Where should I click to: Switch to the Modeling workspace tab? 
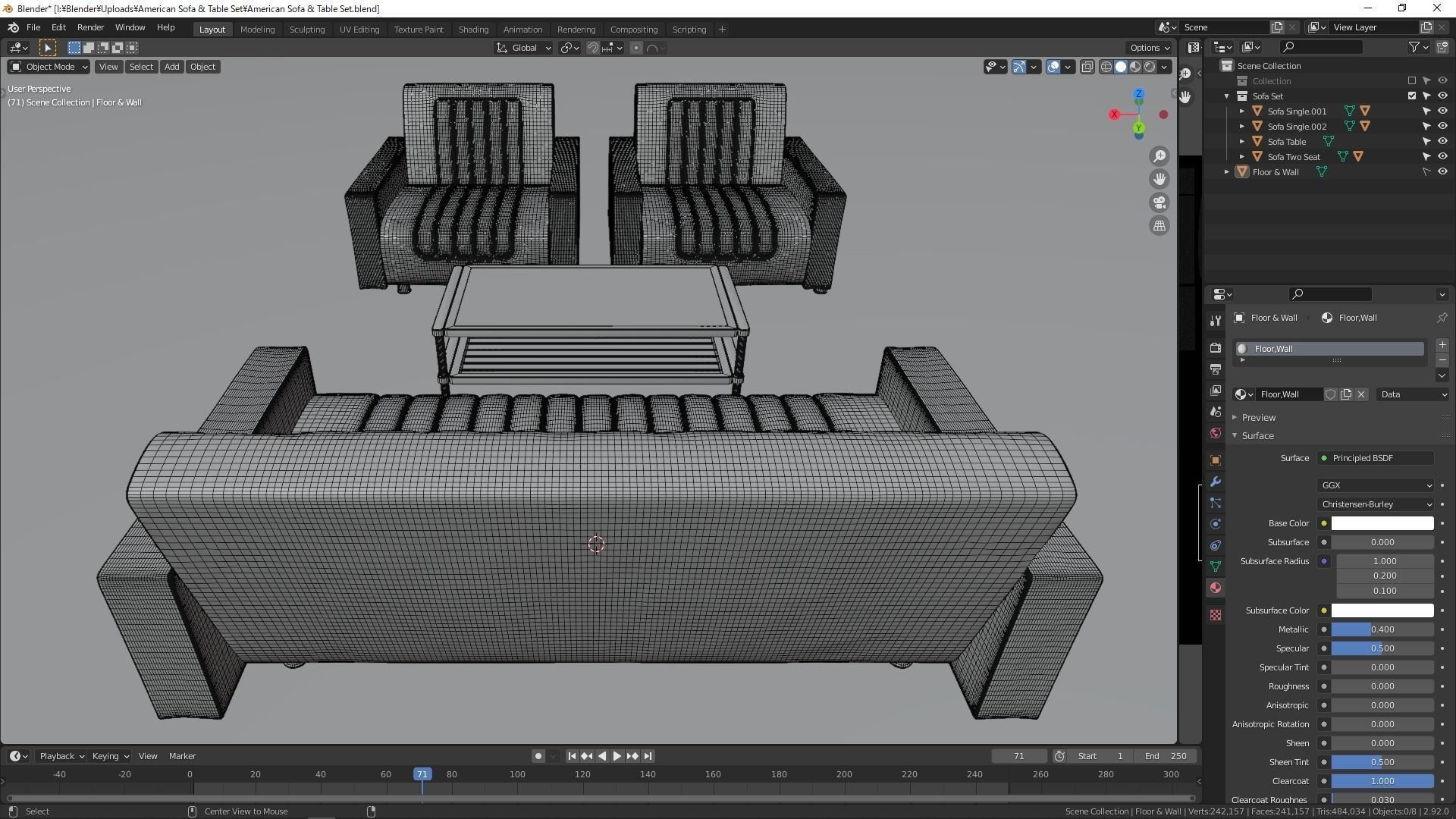pos(257,30)
